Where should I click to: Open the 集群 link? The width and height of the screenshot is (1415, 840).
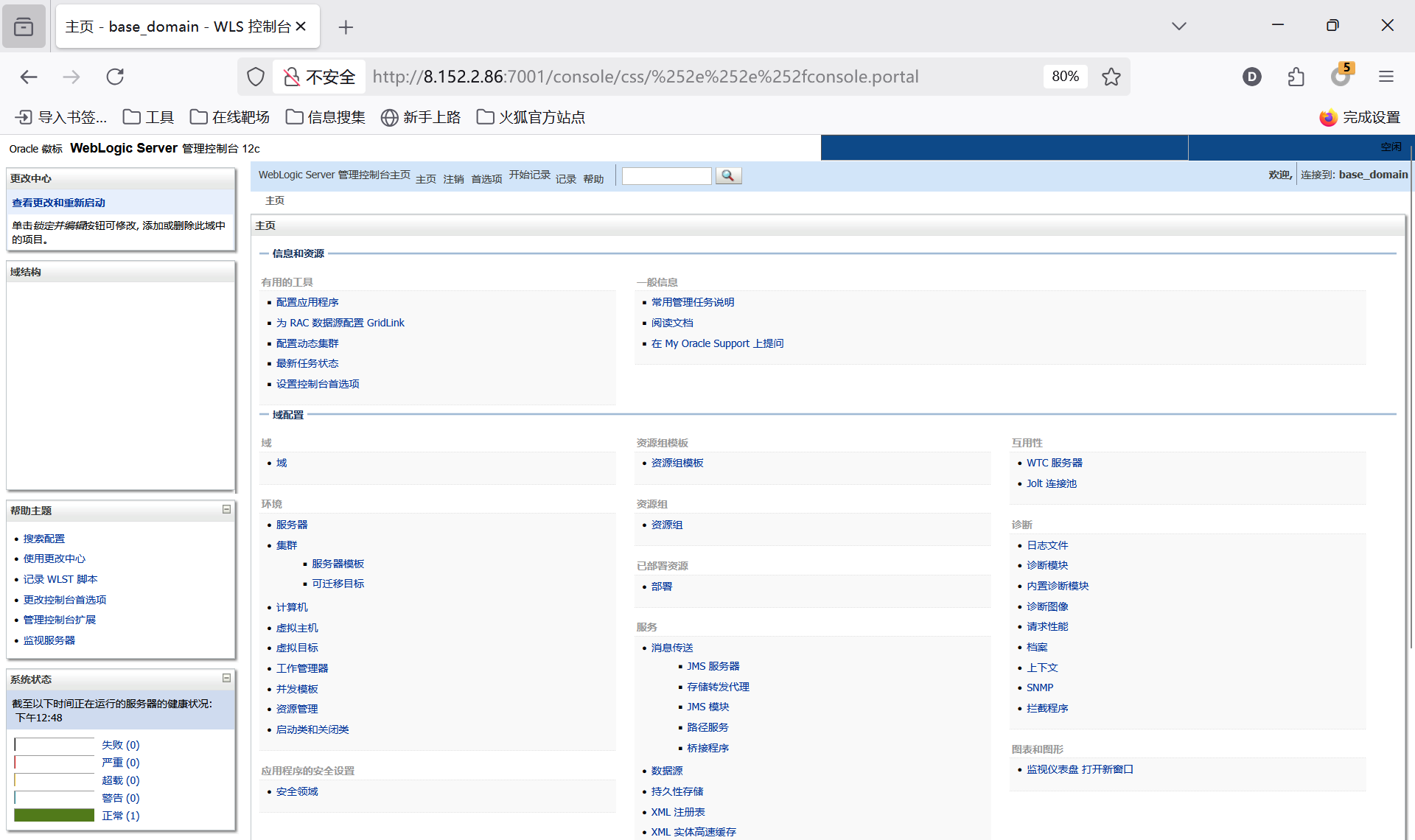287,545
